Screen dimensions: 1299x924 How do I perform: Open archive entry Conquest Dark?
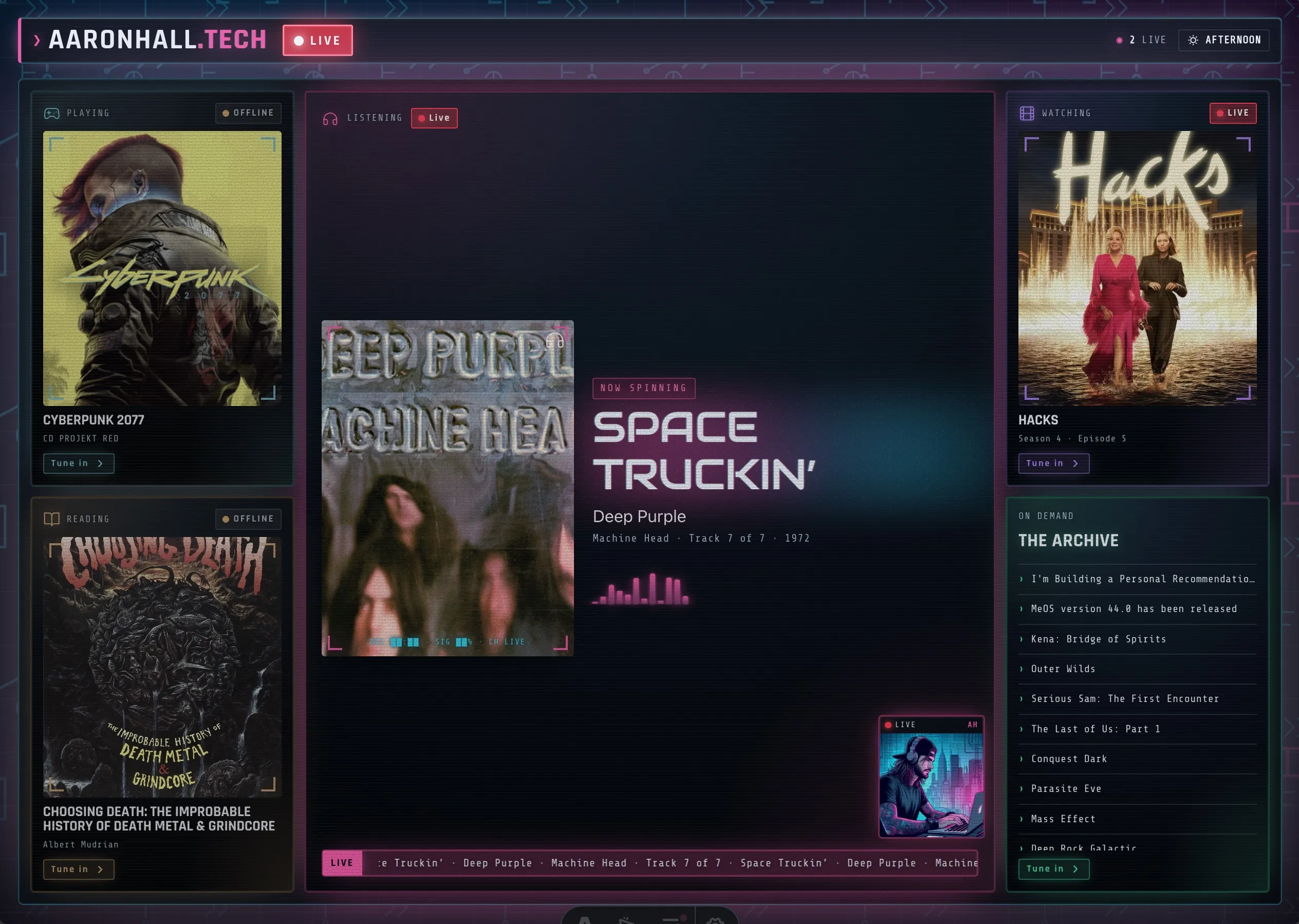[1137, 759]
